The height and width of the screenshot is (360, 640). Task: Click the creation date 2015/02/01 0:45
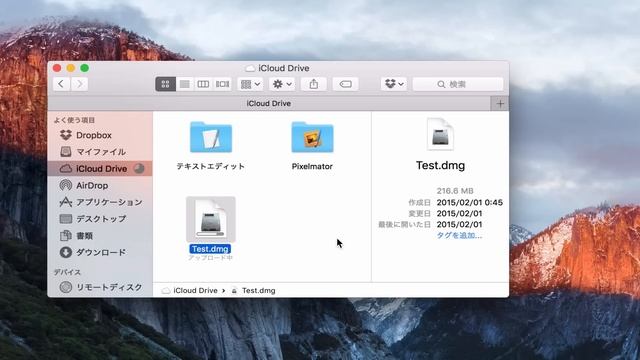click(469, 202)
